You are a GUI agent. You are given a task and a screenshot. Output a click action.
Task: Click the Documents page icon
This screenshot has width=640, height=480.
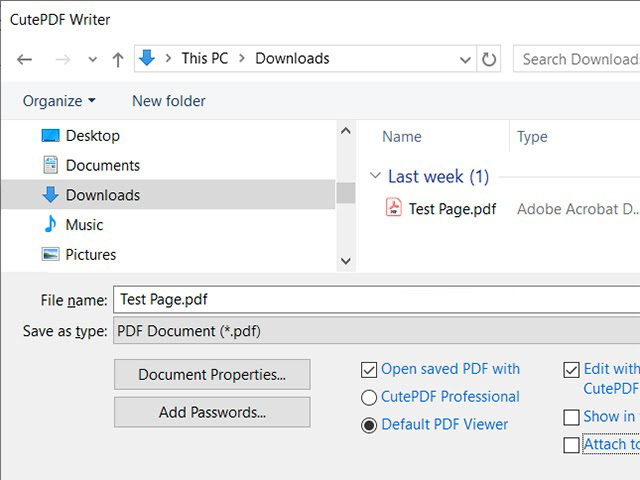(x=51, y=165)
